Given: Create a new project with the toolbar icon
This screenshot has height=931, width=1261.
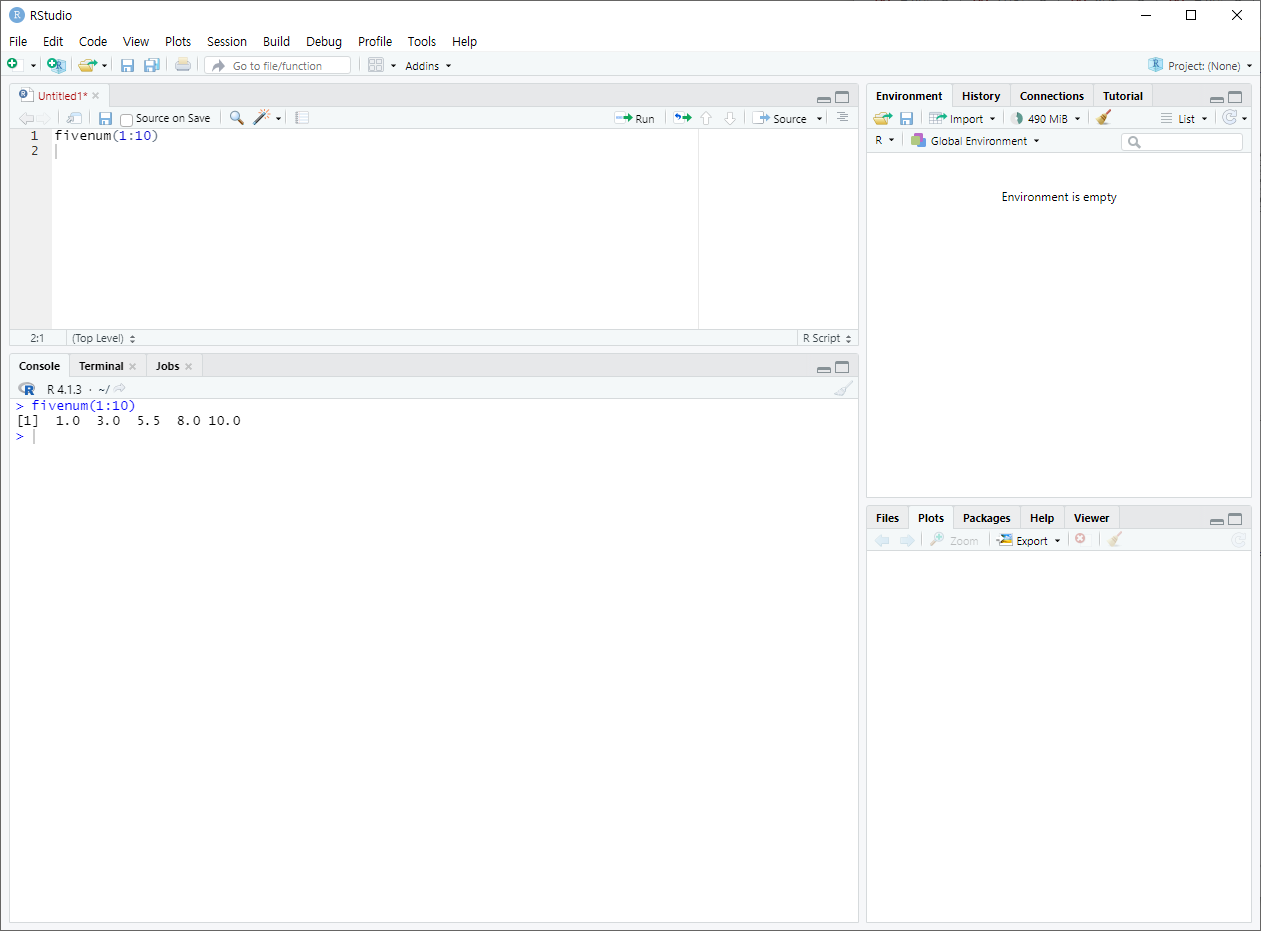Looking at the screenshot, I should pos(56,65).
